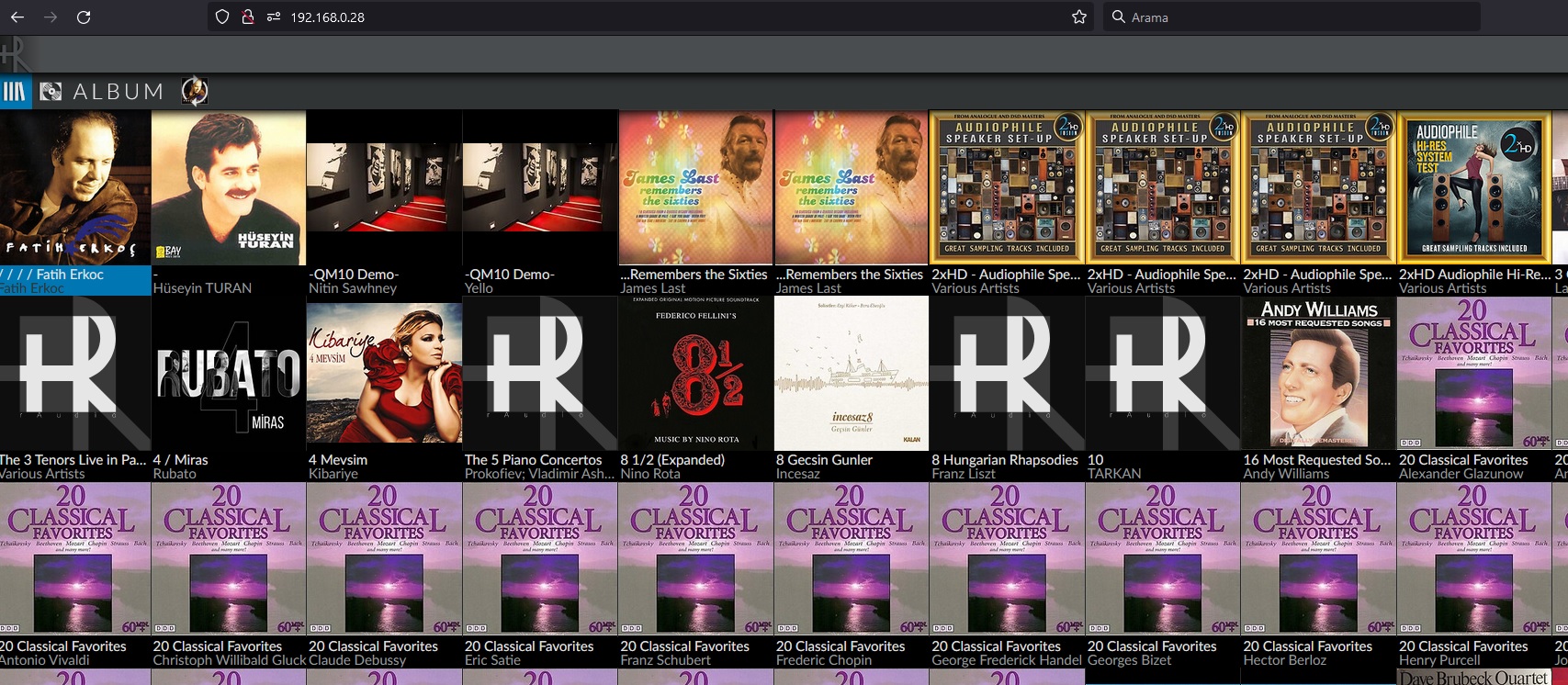Click the ALBUM heading label

tap(118, 92)
